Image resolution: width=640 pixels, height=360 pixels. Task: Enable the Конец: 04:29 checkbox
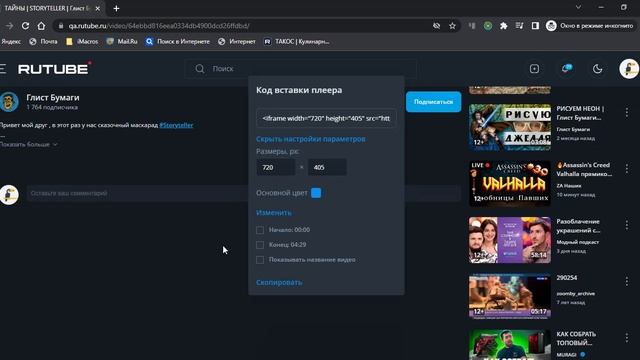[260, 245]
